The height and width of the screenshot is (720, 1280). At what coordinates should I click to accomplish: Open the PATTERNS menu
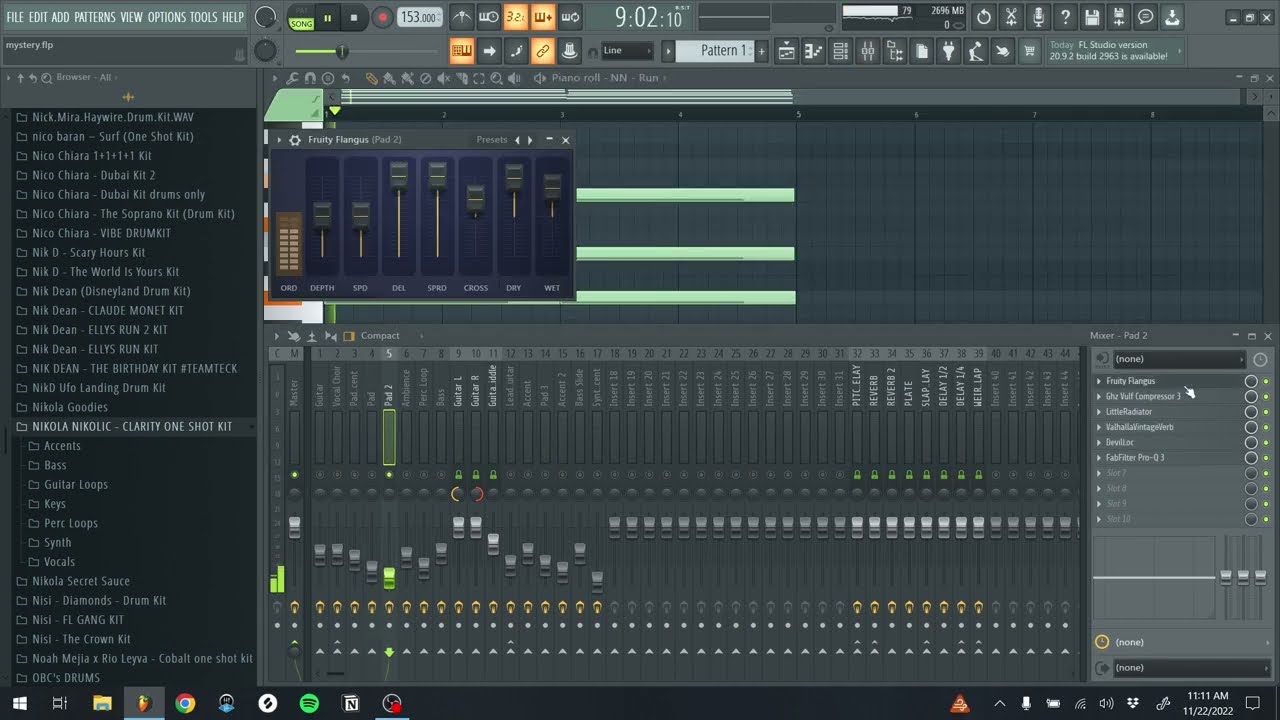coord(95,17)
